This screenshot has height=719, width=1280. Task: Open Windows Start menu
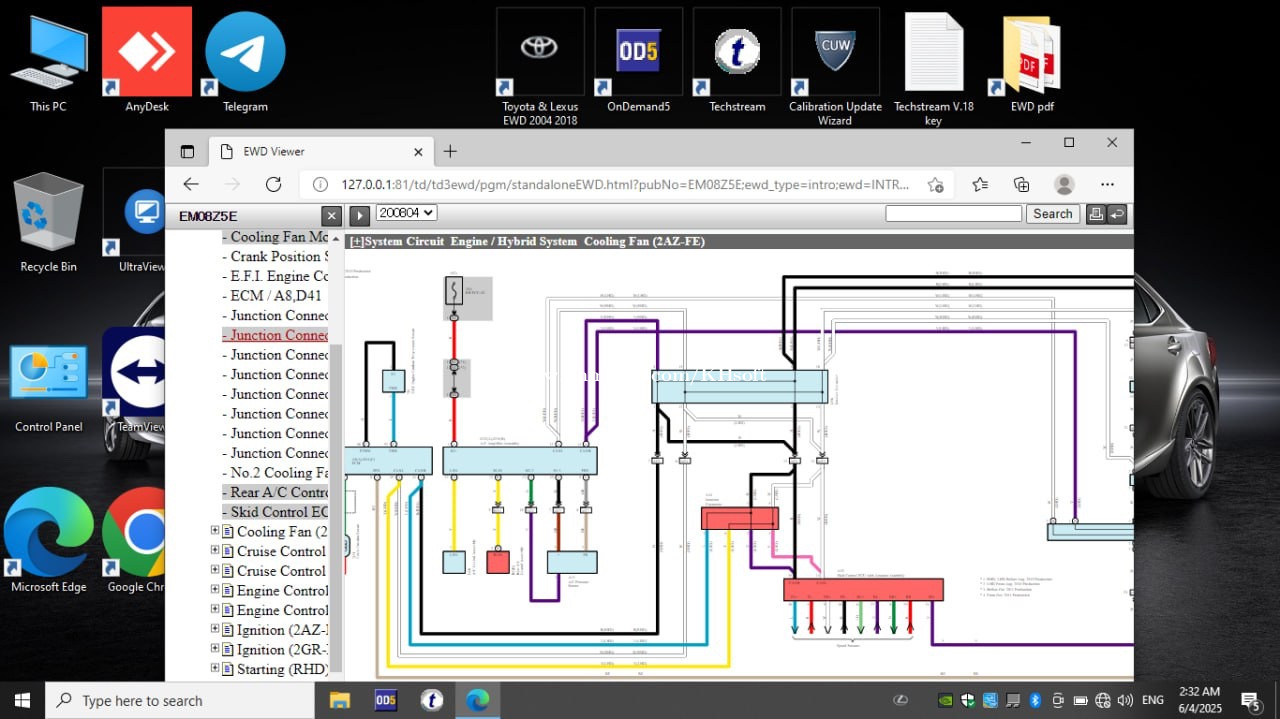22,700
